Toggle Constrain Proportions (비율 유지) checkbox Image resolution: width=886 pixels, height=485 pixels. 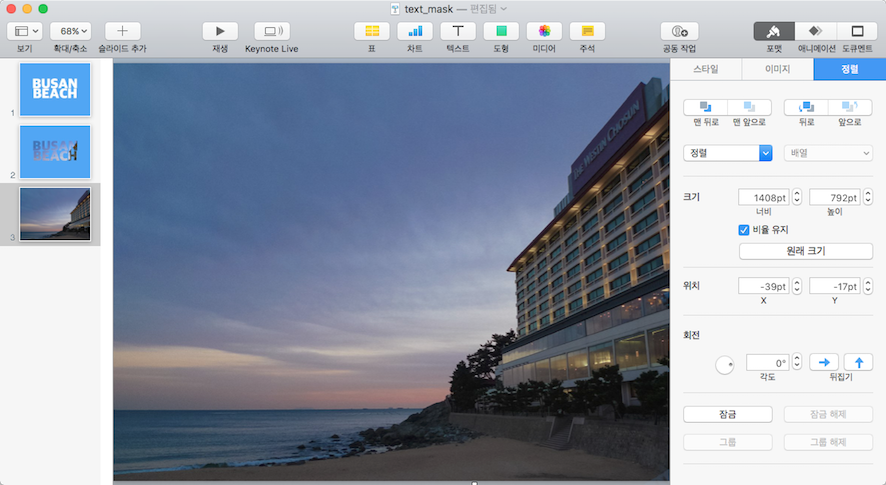point(744,229)
